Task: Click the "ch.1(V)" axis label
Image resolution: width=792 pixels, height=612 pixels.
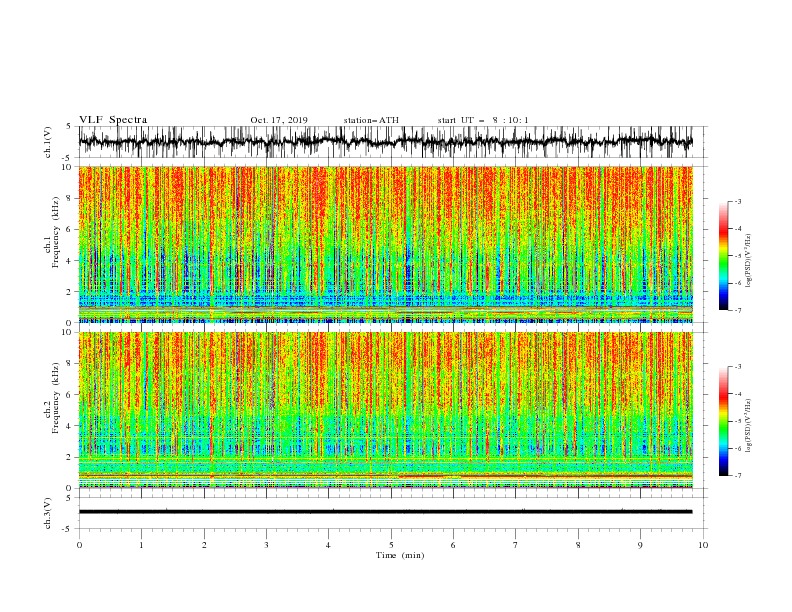Action: click(48, 142)
